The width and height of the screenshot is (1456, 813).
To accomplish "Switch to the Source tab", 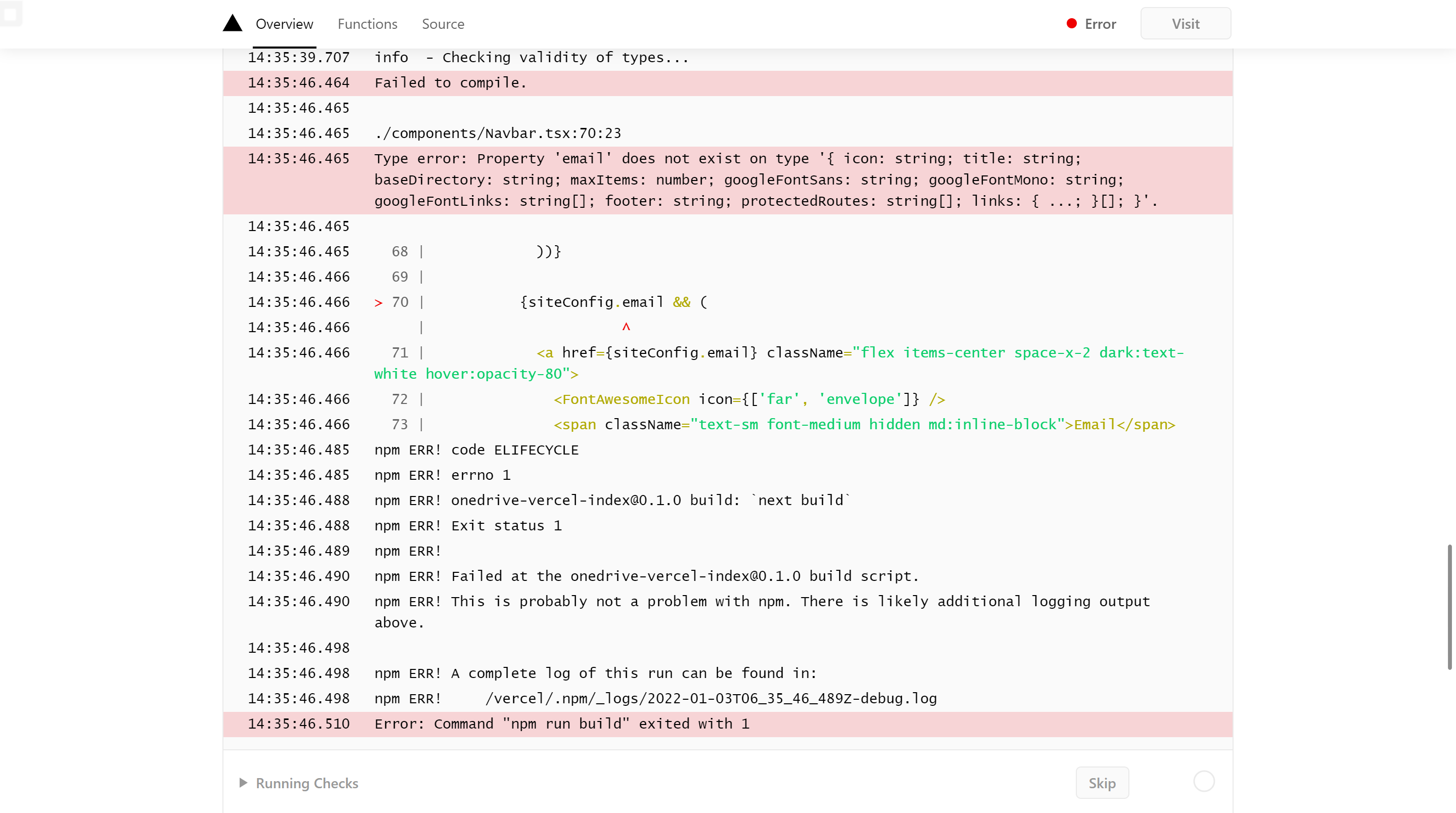I will (443, 24).
